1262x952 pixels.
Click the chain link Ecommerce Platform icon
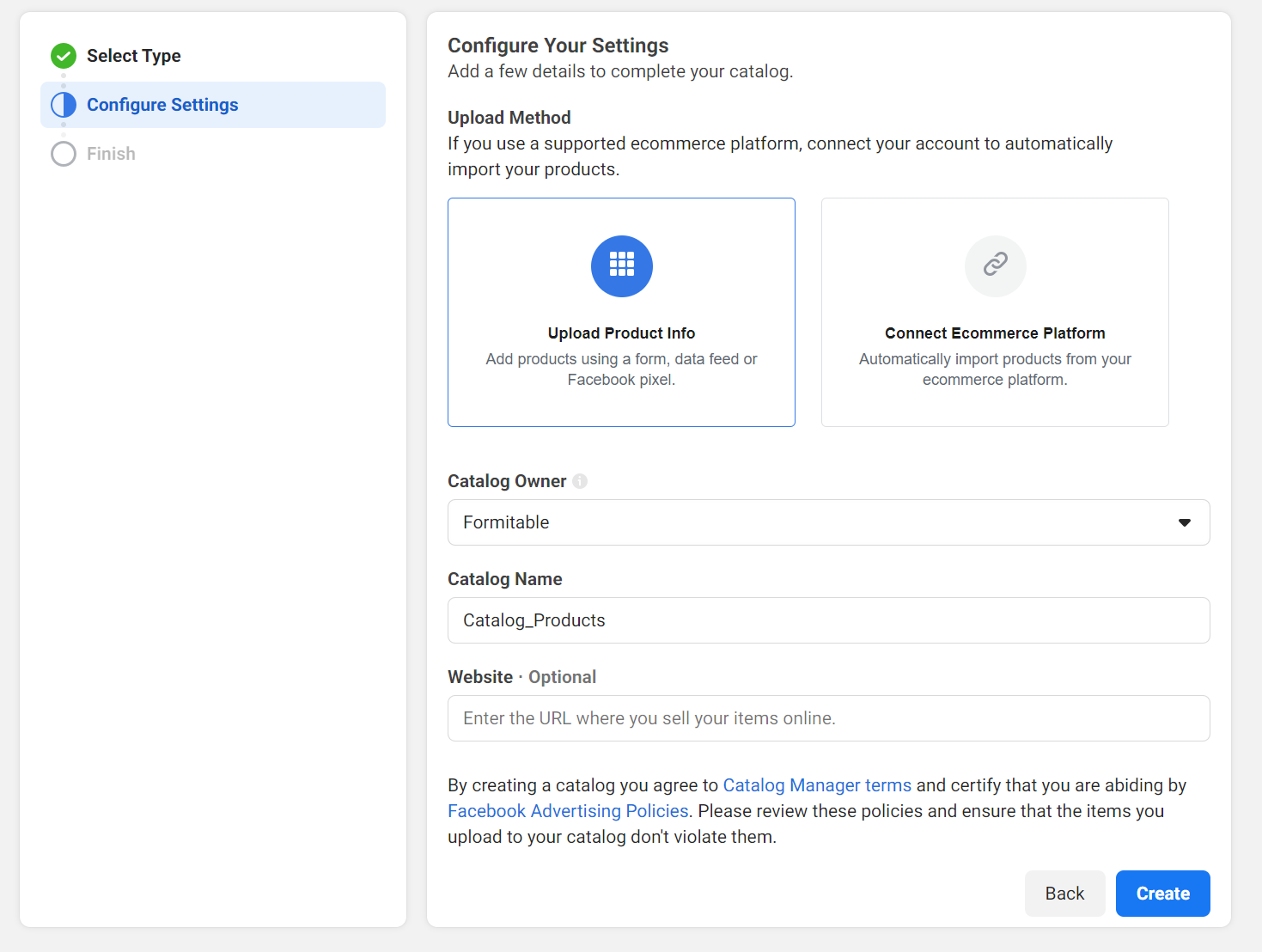tap(995, 266)
